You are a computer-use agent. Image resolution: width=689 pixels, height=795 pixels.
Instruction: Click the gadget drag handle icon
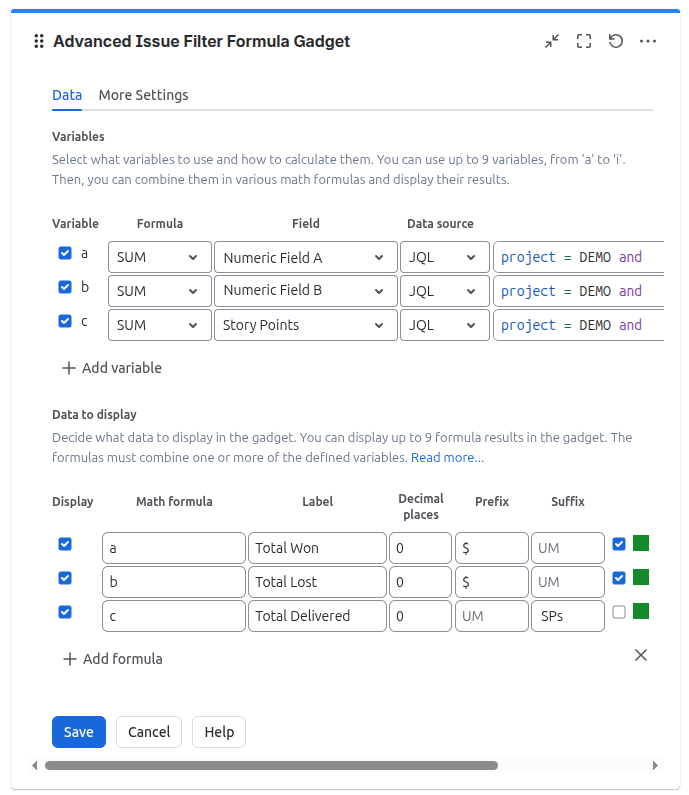pyautogui.click(x=39, y=41)
